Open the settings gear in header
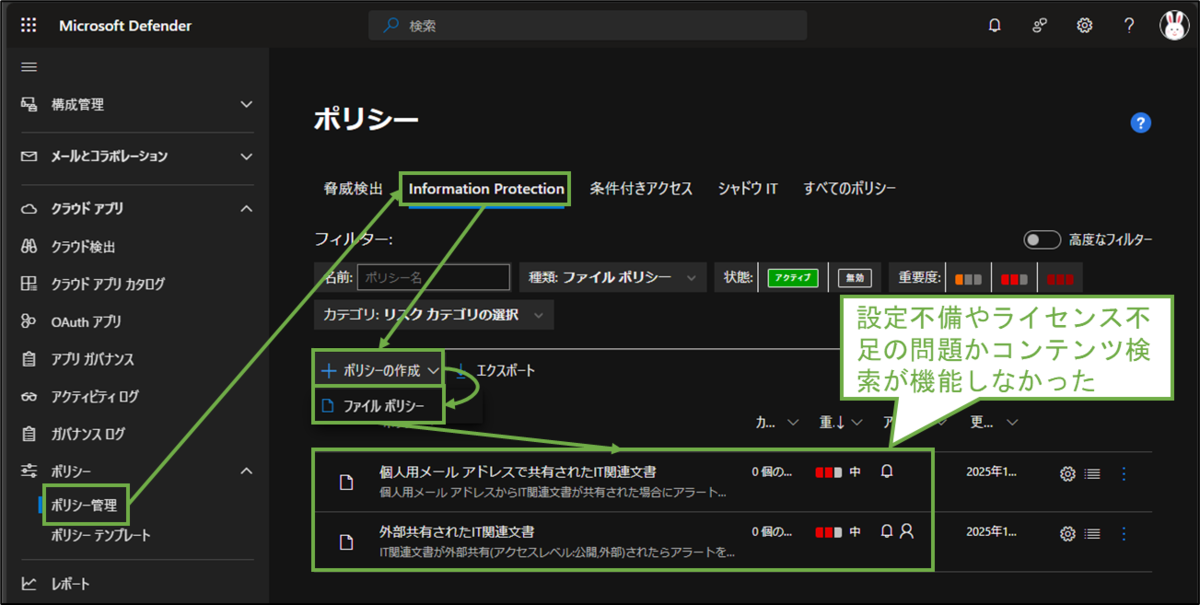This screenshot has width=1200, height=605. [x=1084, y=25]
